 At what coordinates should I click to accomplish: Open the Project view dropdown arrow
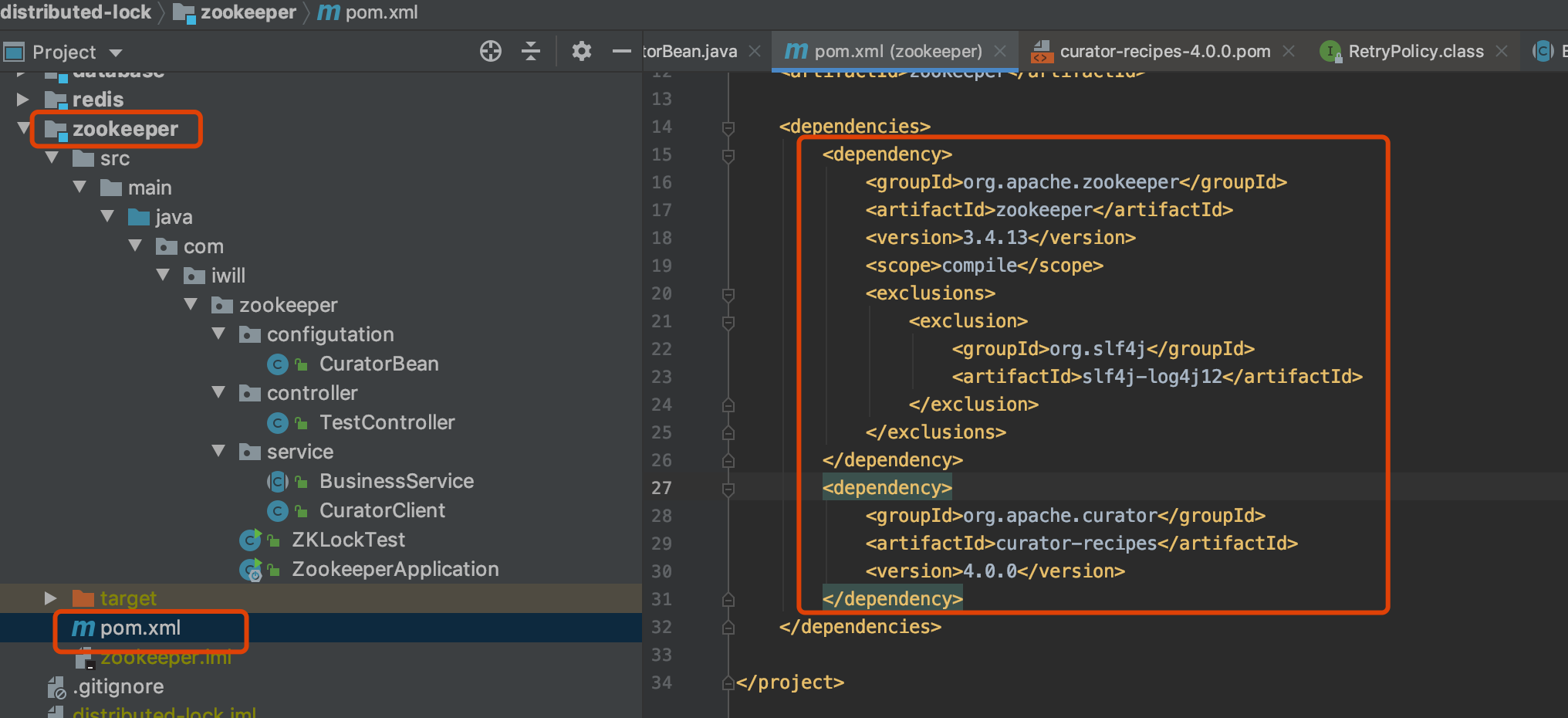[x=116, y=52]
